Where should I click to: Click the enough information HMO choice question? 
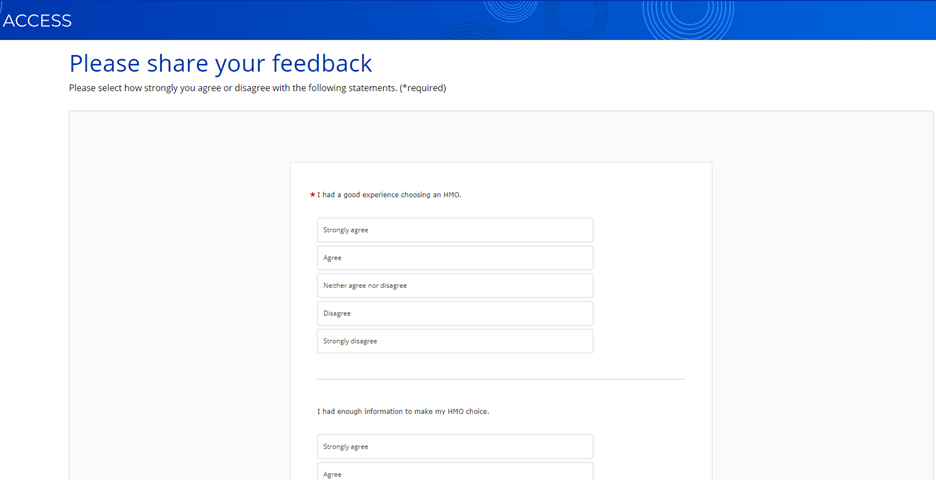pyautogui.click(x=403, y=411)
